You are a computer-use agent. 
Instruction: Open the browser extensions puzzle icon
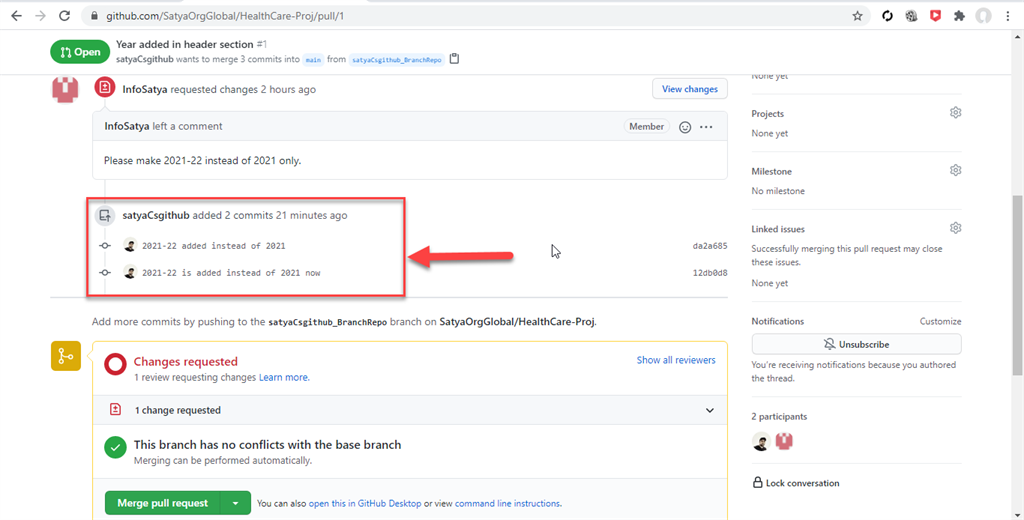click(x=959, y=16)
